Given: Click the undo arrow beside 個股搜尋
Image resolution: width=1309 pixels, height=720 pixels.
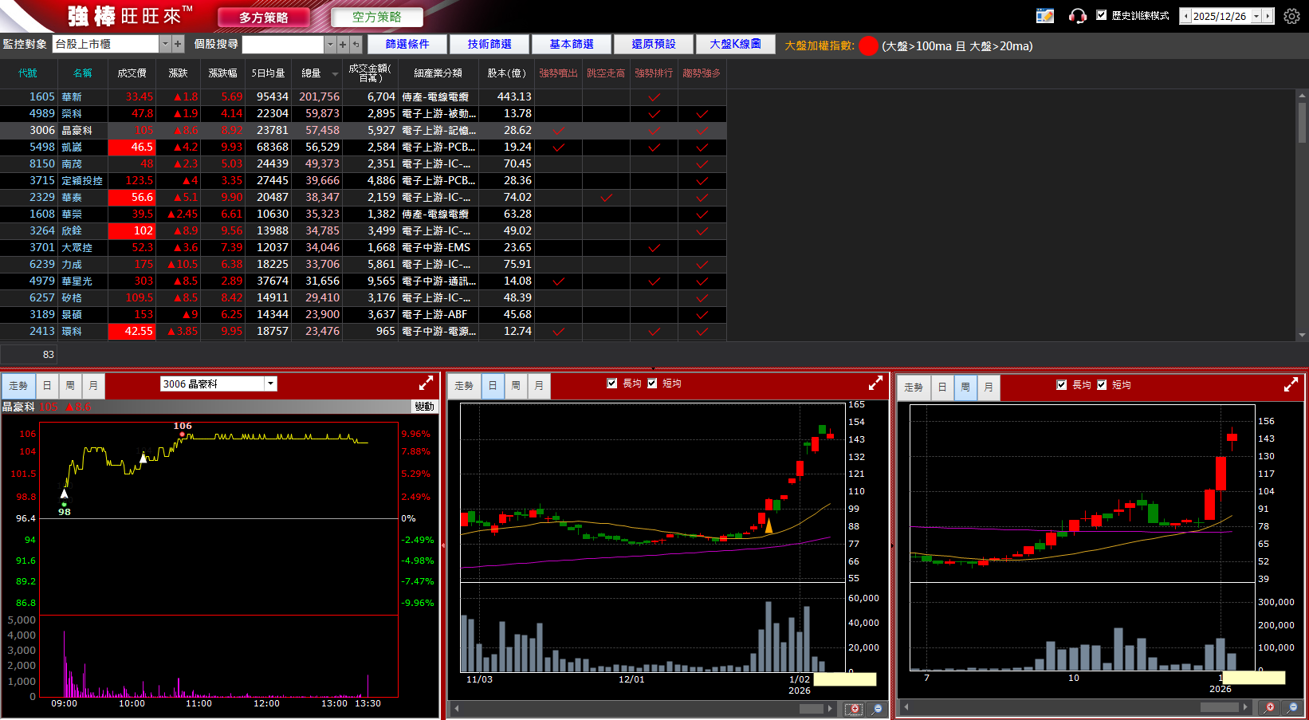Looking at the screenshot, I should click(355, 44).
